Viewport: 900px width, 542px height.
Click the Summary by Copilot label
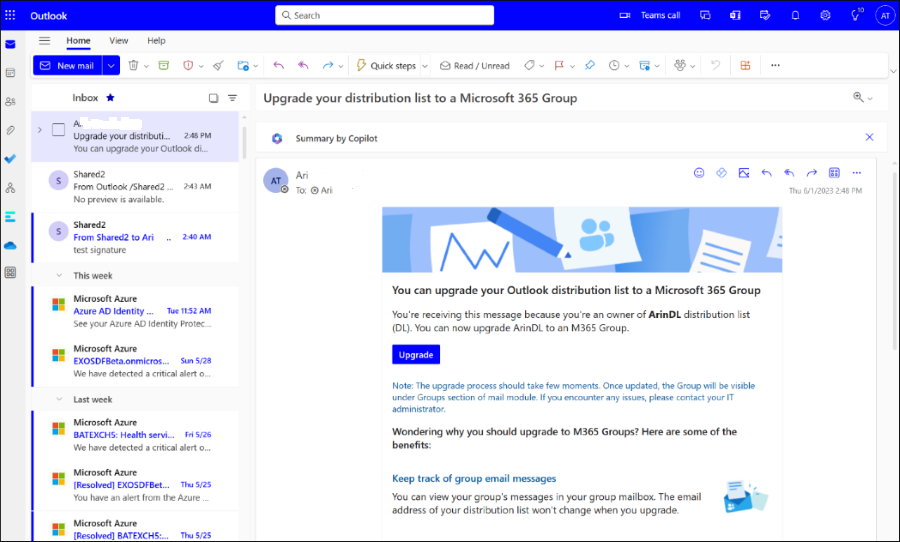(x=336, y=138)
